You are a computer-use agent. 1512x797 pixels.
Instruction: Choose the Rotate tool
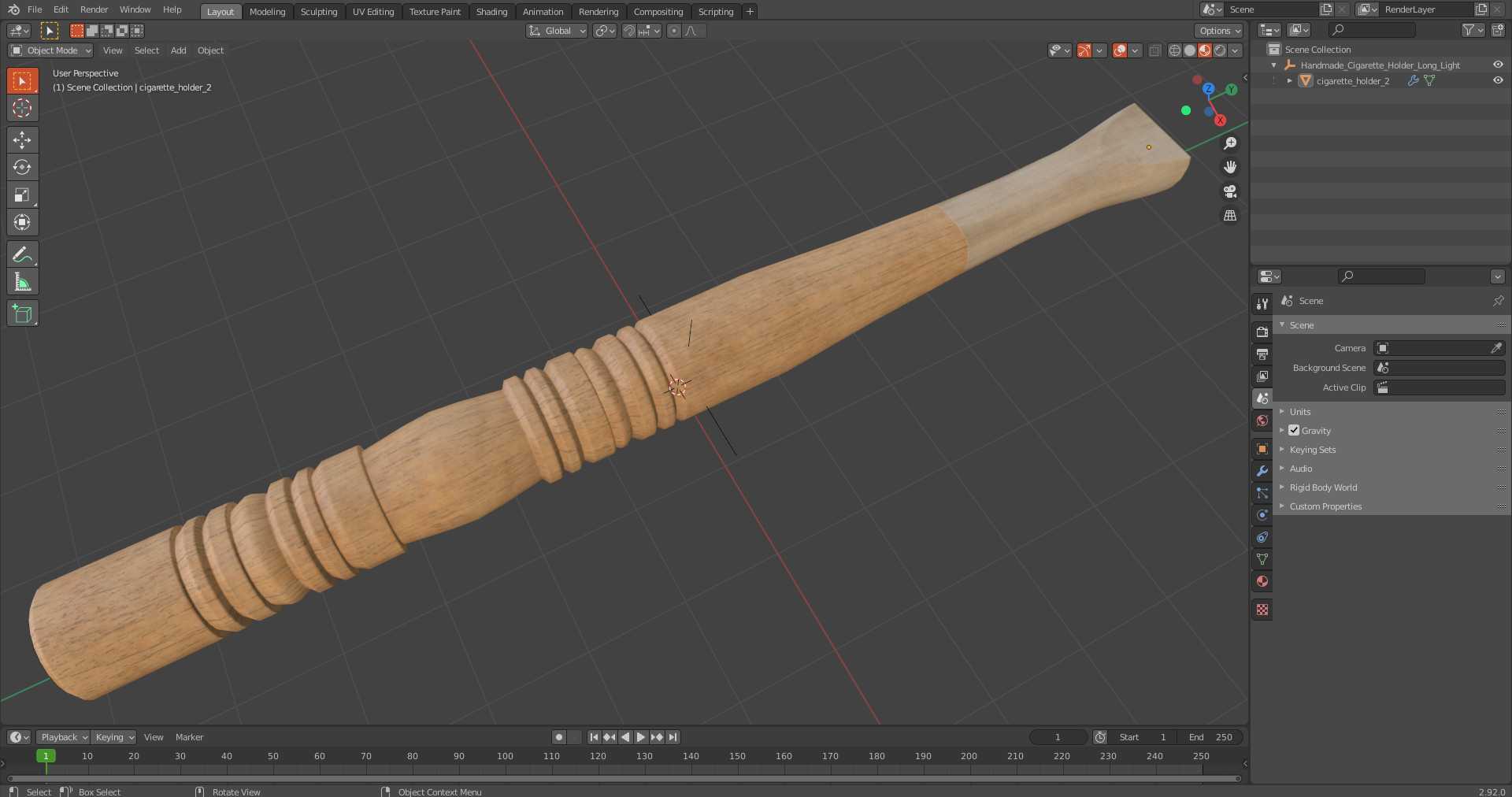pyautogui.click(x=22, y=167)
